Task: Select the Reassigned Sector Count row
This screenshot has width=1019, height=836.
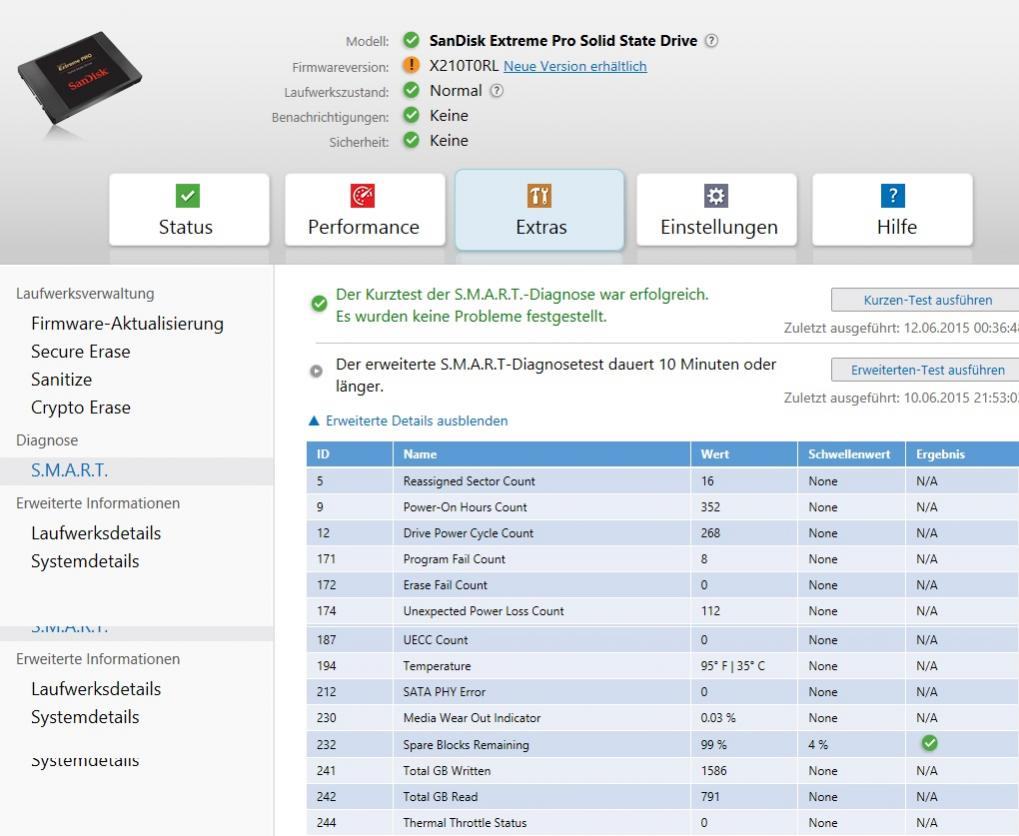Action: tap(663, 481)
